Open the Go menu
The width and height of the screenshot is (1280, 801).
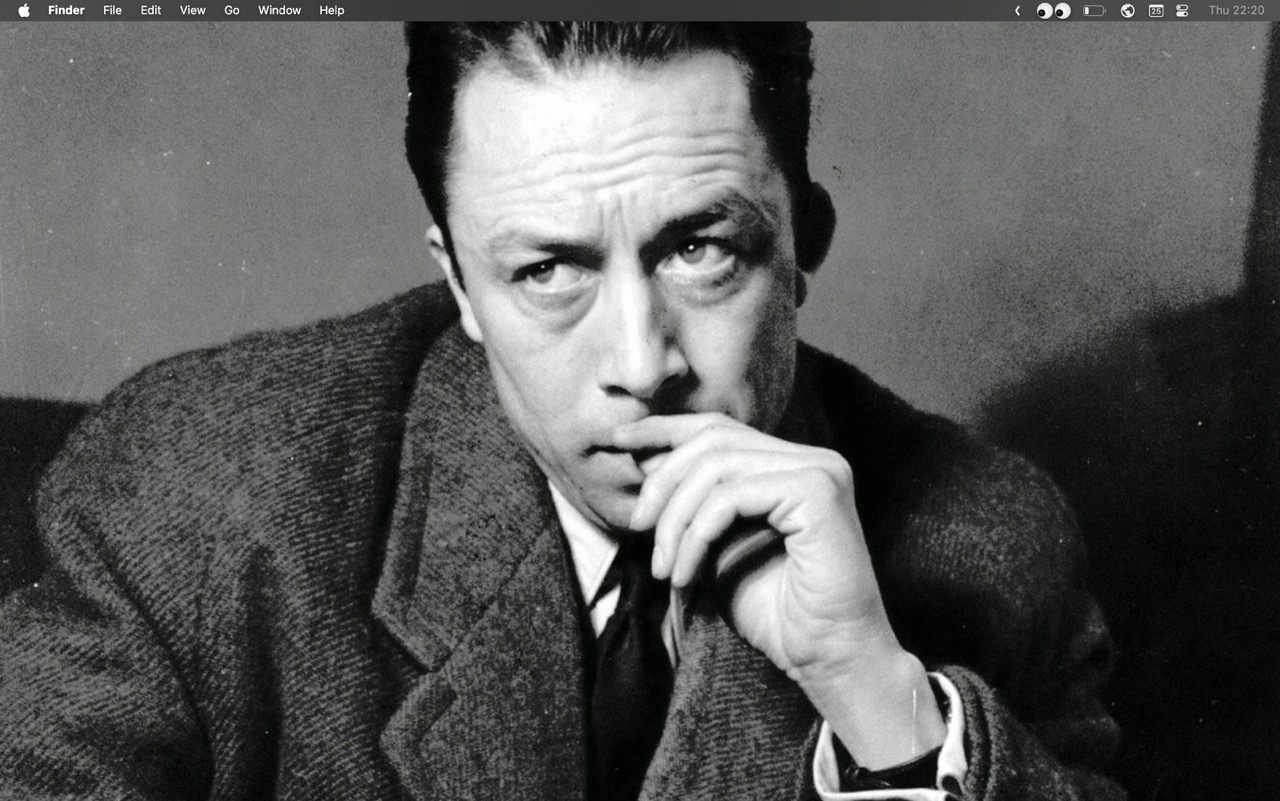click(232, 10)
